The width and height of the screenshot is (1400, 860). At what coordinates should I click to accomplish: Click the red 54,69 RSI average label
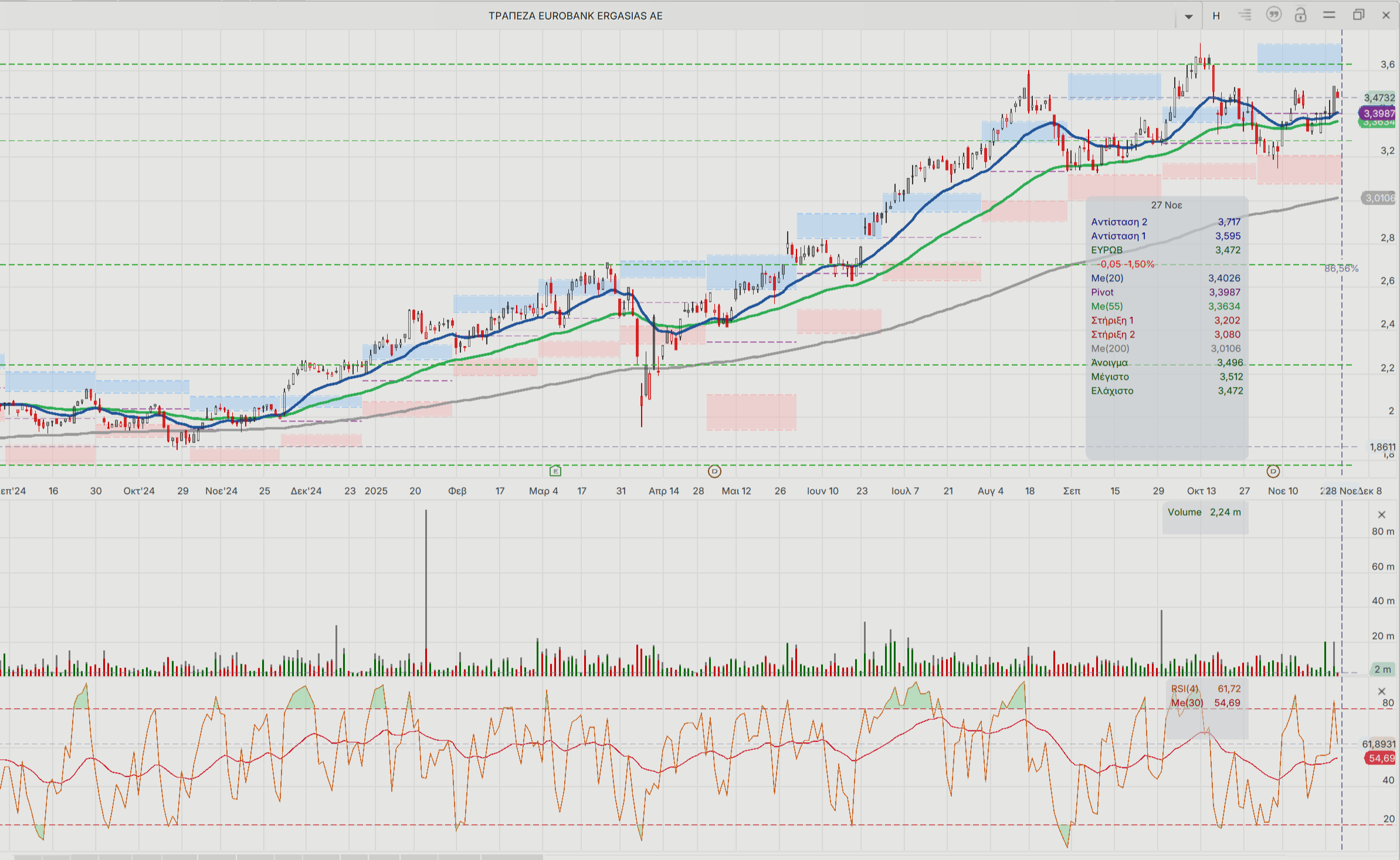coord(1381,759)
